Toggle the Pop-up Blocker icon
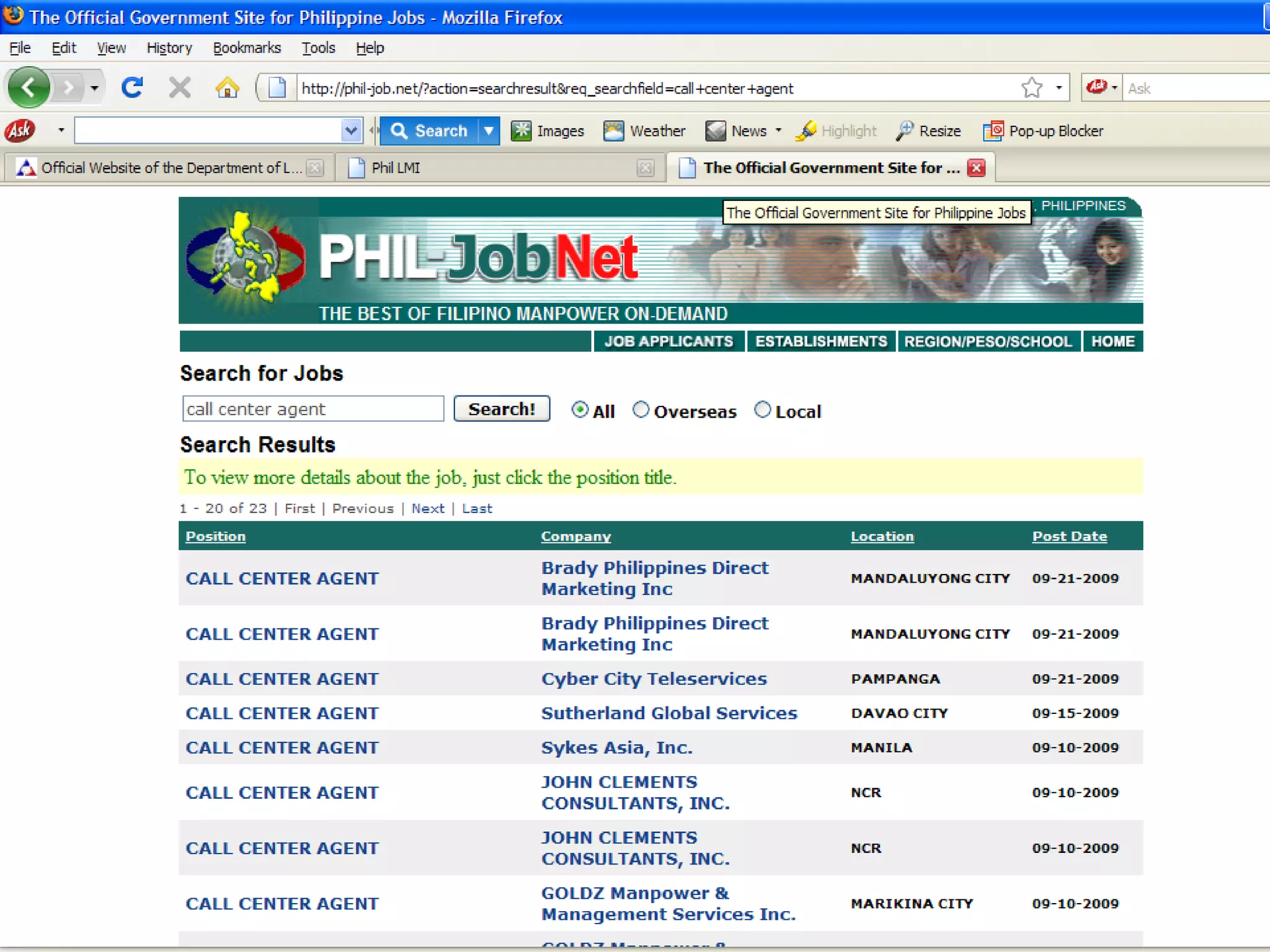 coord(993,131)
